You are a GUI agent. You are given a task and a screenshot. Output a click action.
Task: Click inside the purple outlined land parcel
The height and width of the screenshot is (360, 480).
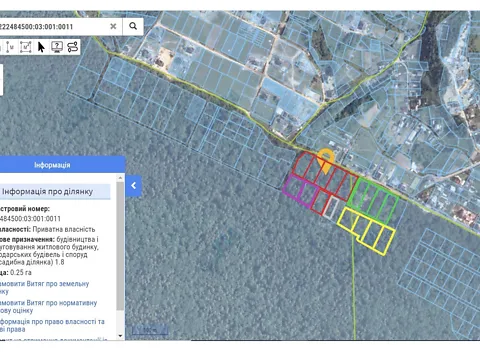coord(301,190)
